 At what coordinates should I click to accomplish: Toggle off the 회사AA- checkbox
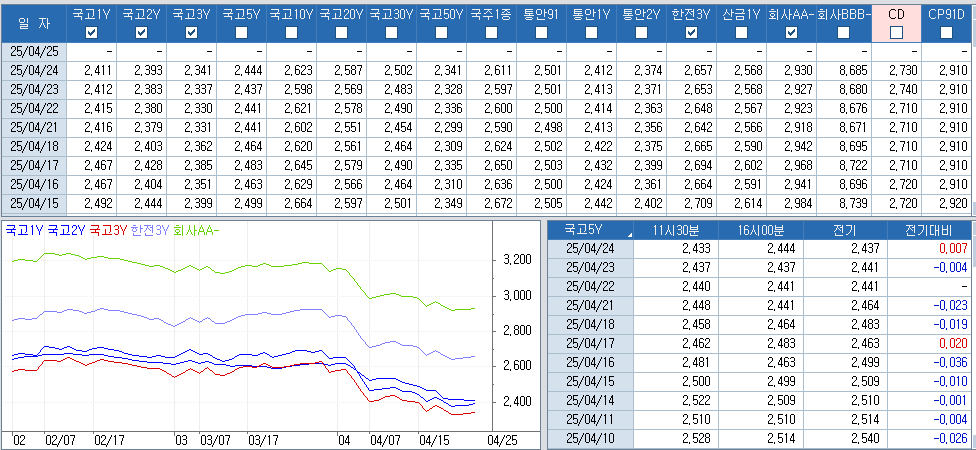792,33
